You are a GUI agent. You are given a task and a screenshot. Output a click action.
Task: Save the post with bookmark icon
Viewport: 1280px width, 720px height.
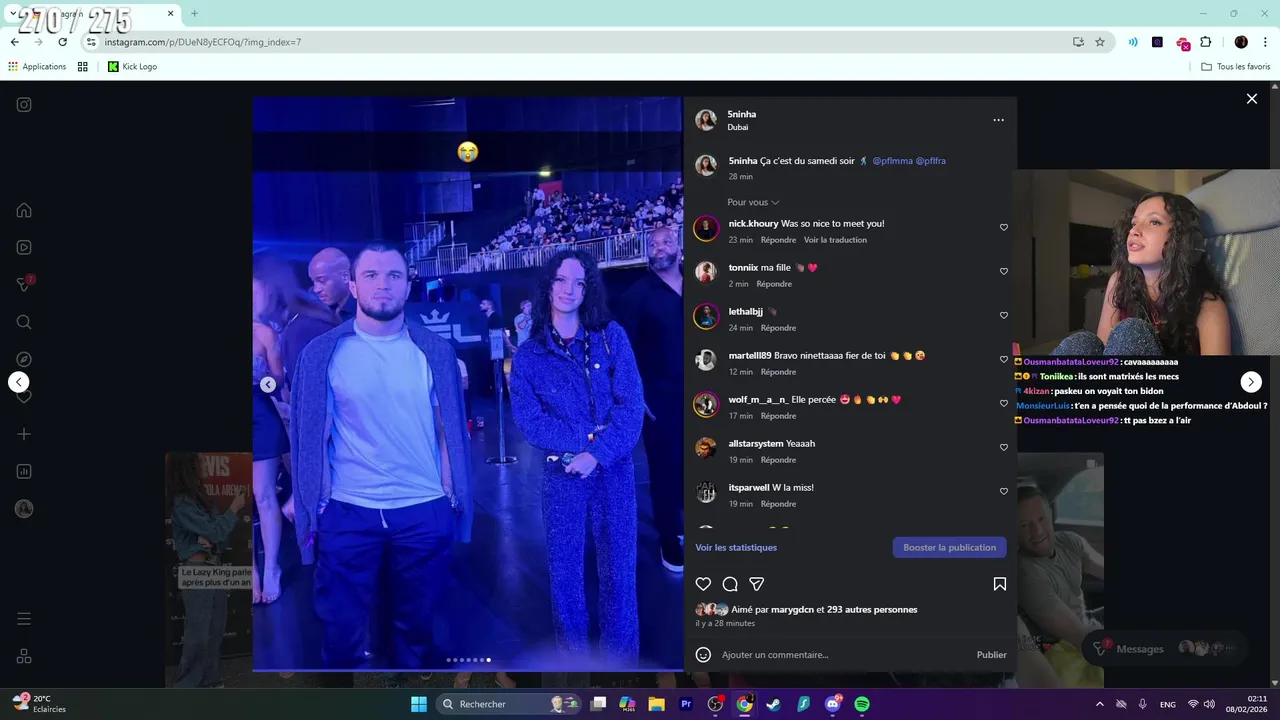coord(999,584)
